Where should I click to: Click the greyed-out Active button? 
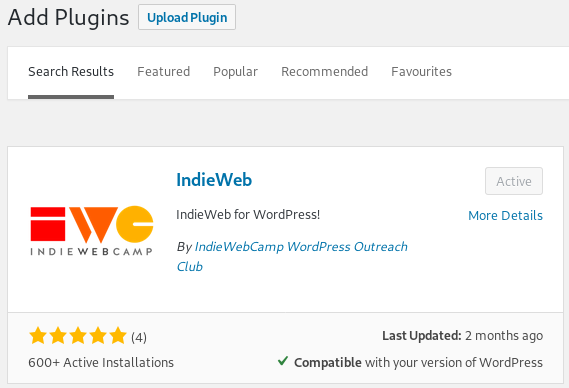[x=514, y=181]
